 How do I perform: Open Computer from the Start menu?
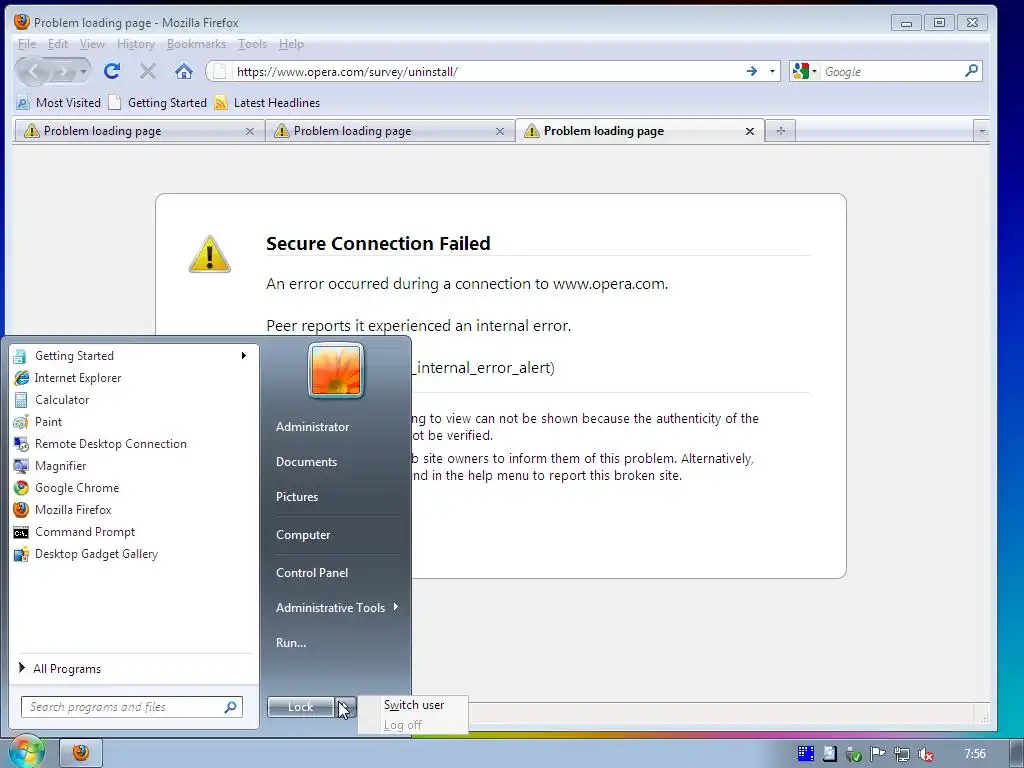point(303,535)
